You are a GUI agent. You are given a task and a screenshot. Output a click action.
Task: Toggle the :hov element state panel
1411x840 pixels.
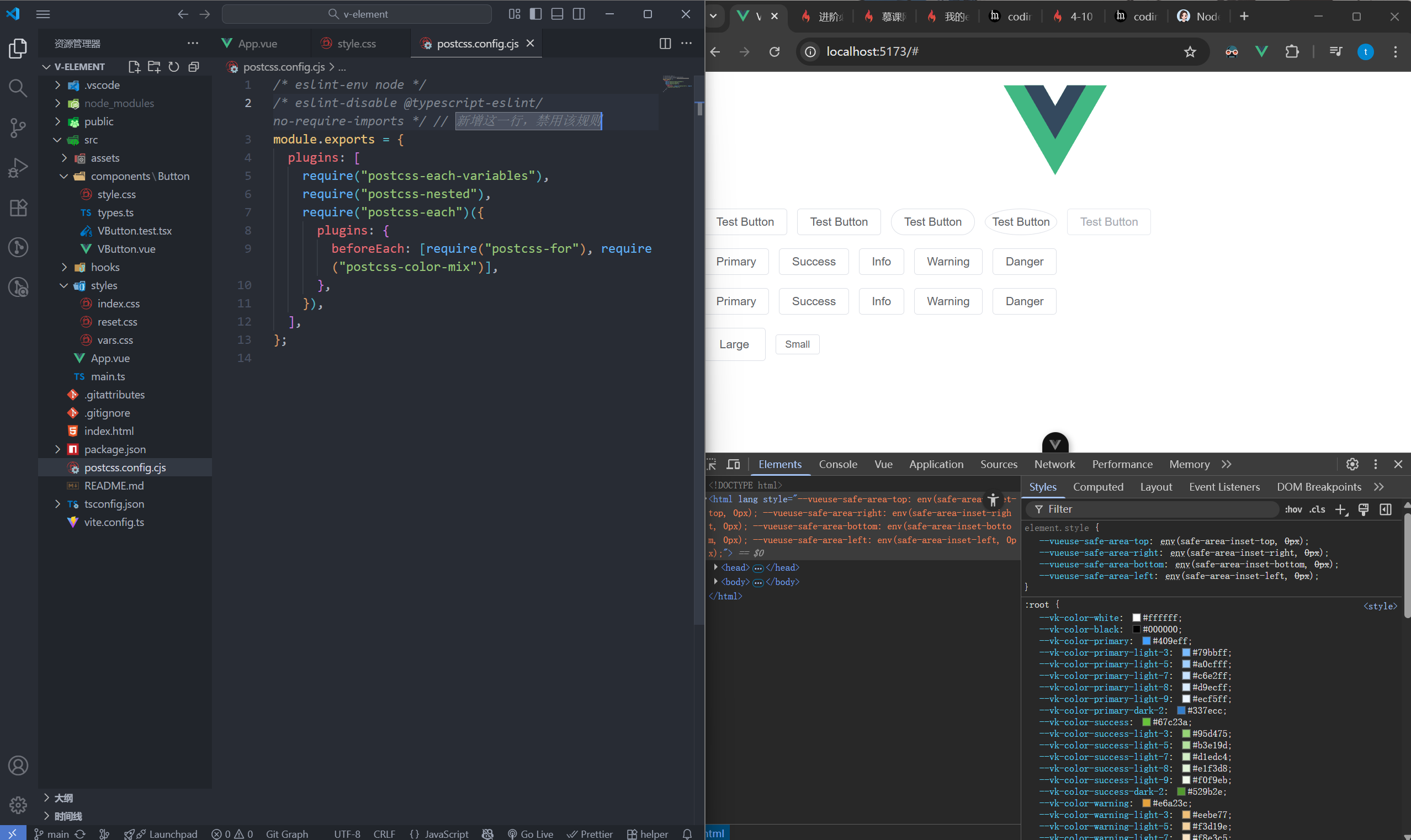click(x=1293, y=509)
